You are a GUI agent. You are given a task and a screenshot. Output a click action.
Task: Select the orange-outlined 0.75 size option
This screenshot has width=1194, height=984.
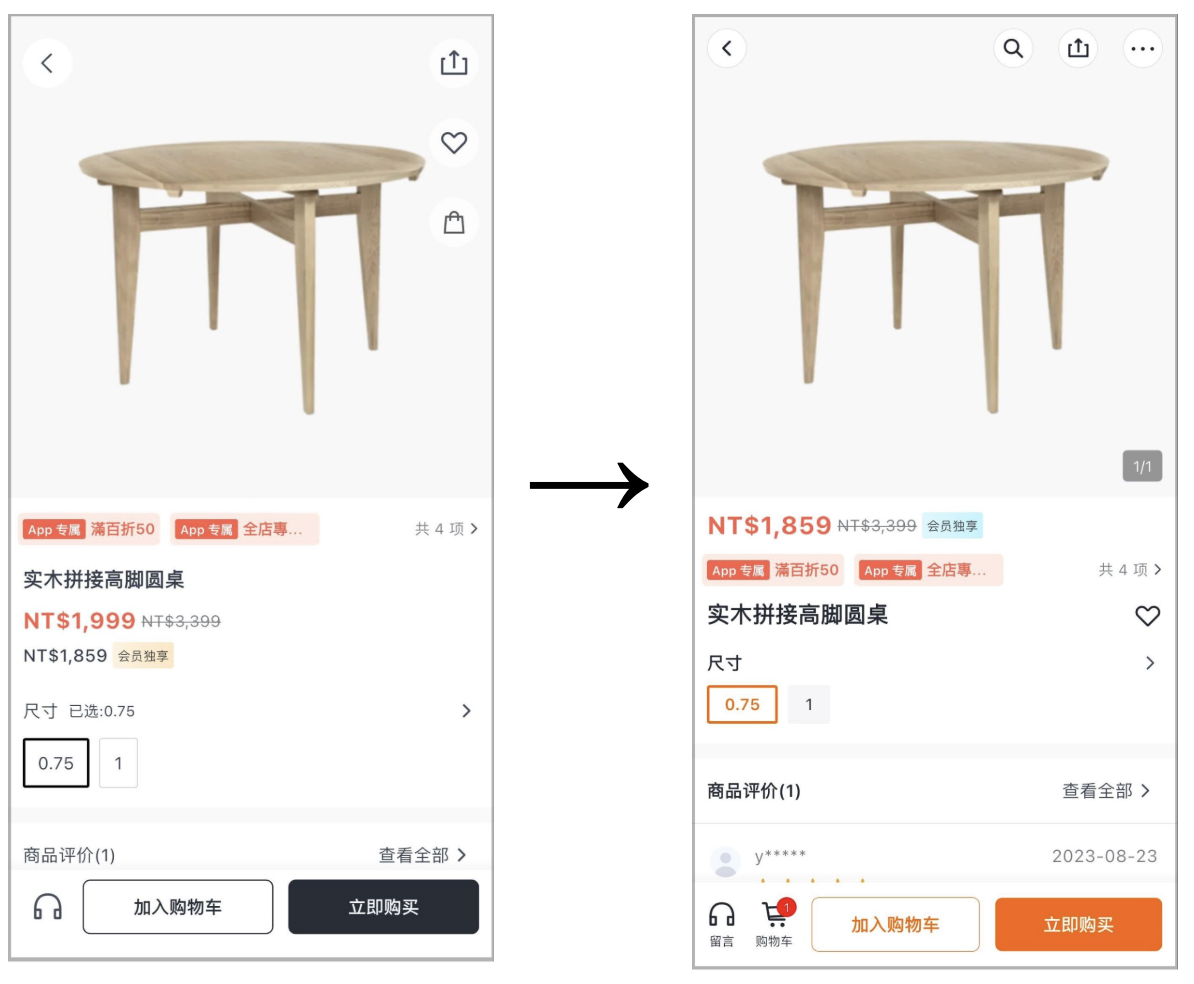point(742,704)
